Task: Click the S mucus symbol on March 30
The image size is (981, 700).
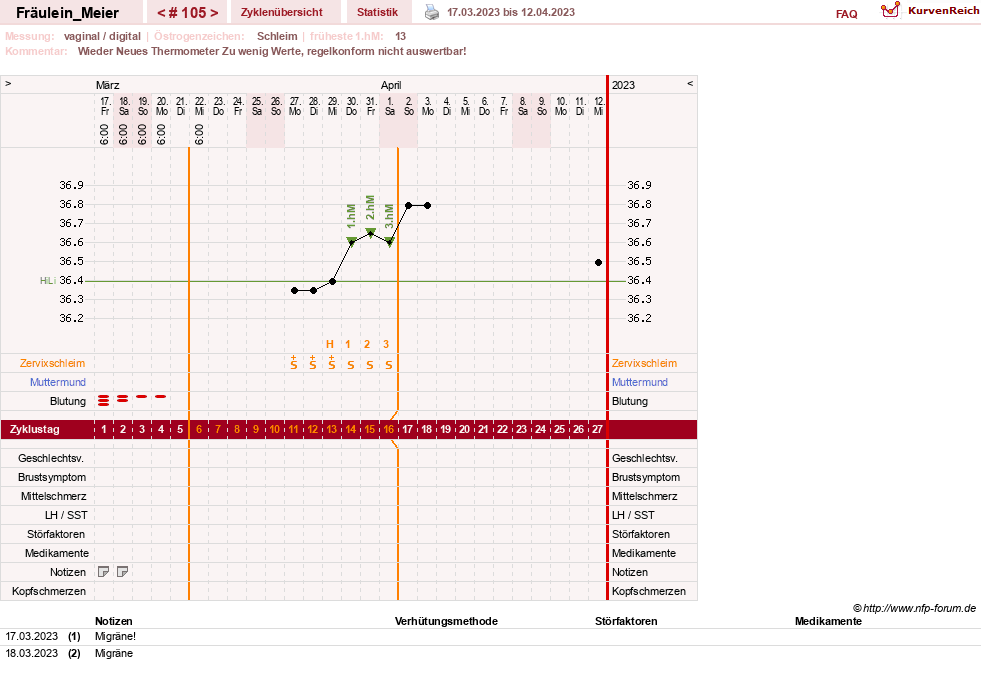Action: pos(351,365)
